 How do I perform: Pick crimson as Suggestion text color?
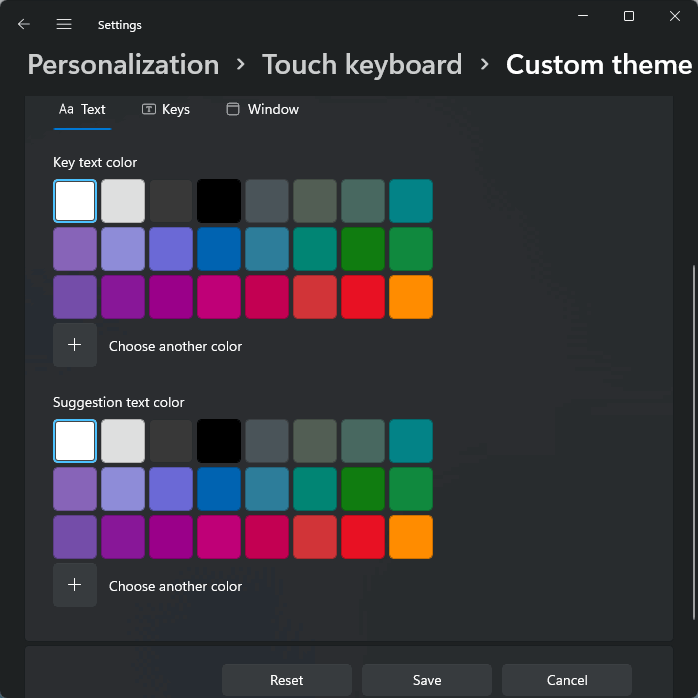(267, 537)
